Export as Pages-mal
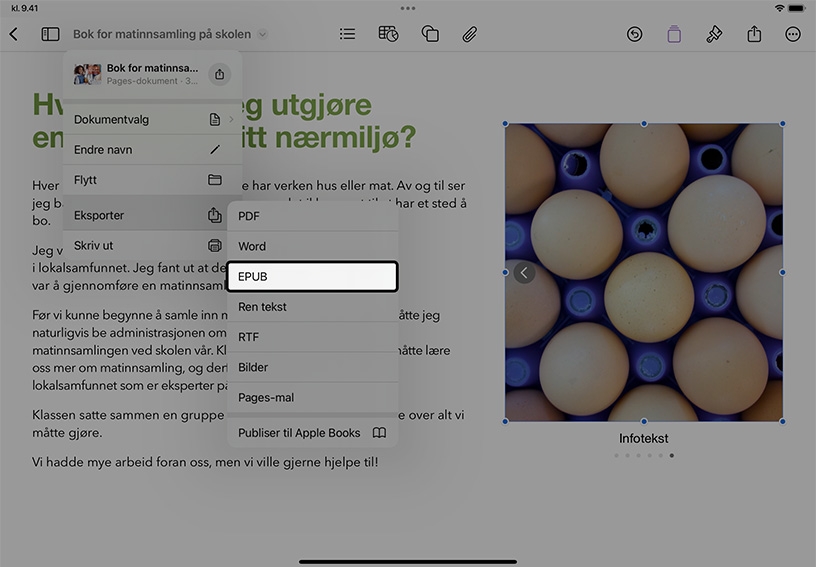Screen dimensions: 816x567 313,397
